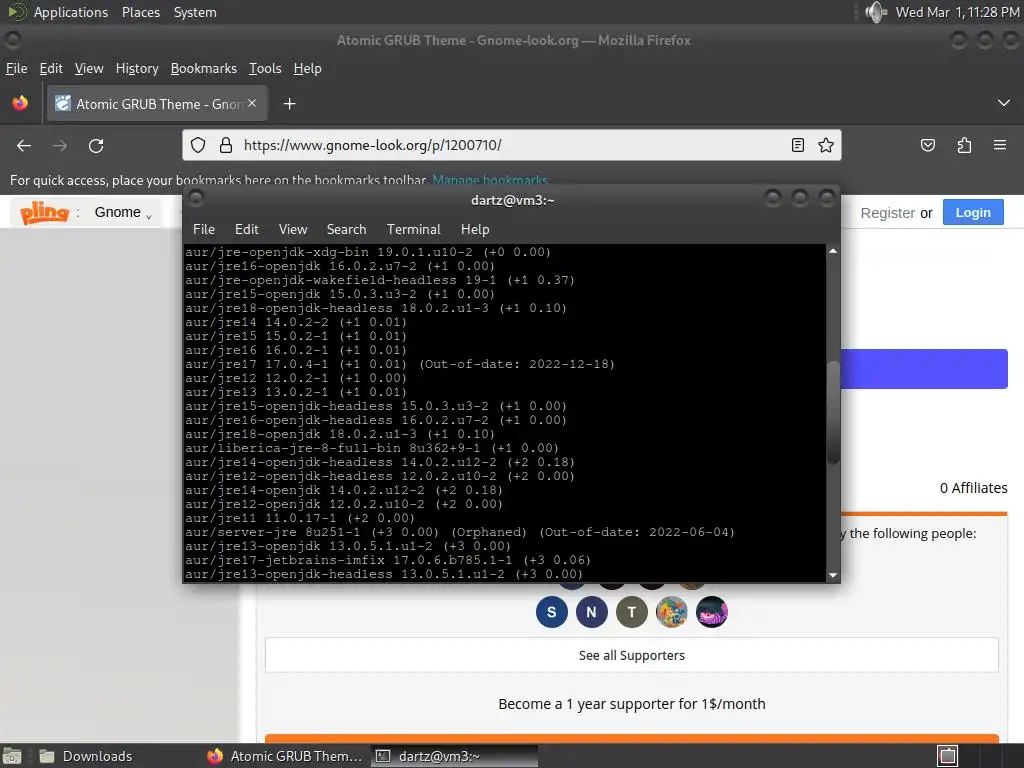1024x768 pixels.
Task: Click the URL address field
Action: [x=513, y=145]
